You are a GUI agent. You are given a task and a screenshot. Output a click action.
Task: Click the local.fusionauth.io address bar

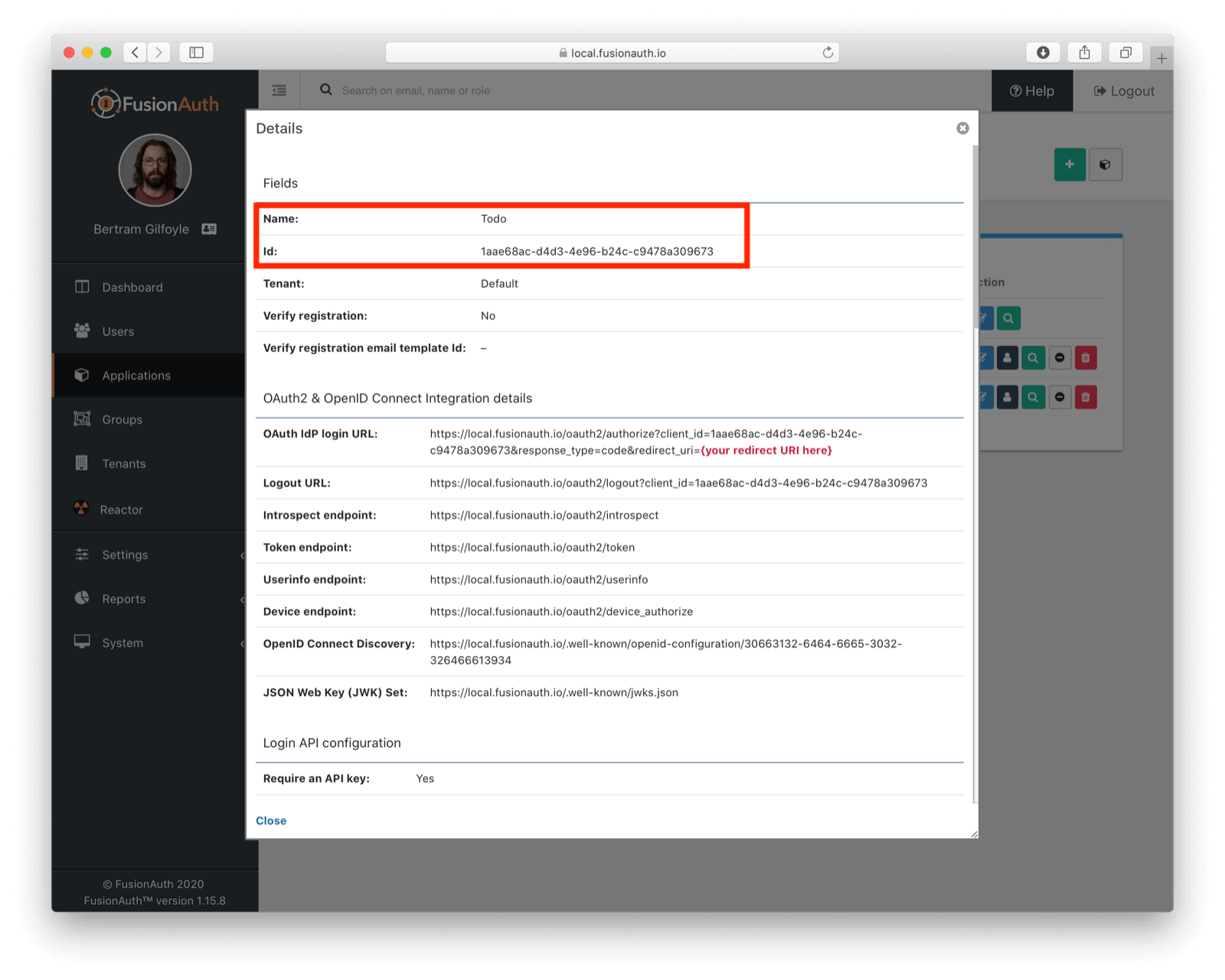pos(612,52)
